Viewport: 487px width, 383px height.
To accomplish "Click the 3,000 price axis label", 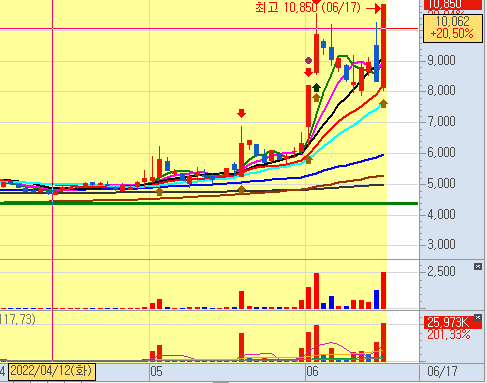I will point(441,244).
